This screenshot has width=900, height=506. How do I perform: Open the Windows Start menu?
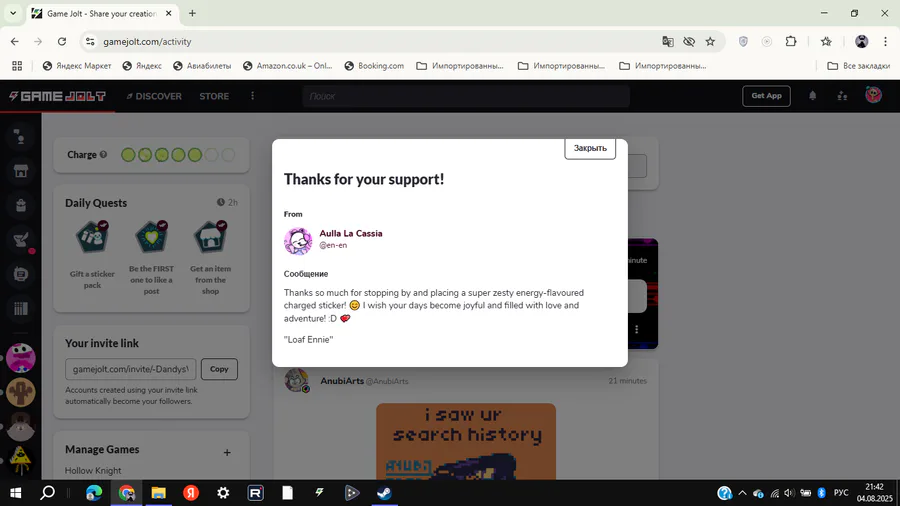click(x=15, y=493)
